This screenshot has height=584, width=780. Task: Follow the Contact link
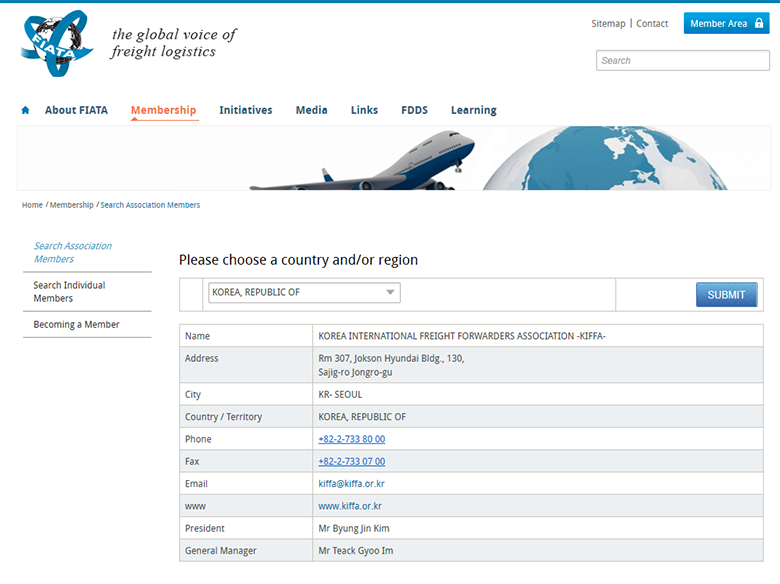(x=652, y=23)
